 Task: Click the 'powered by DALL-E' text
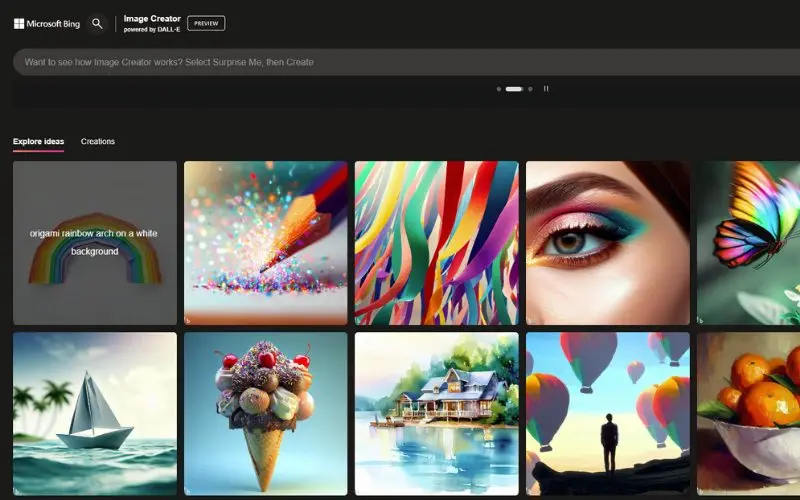pos(152,30)
